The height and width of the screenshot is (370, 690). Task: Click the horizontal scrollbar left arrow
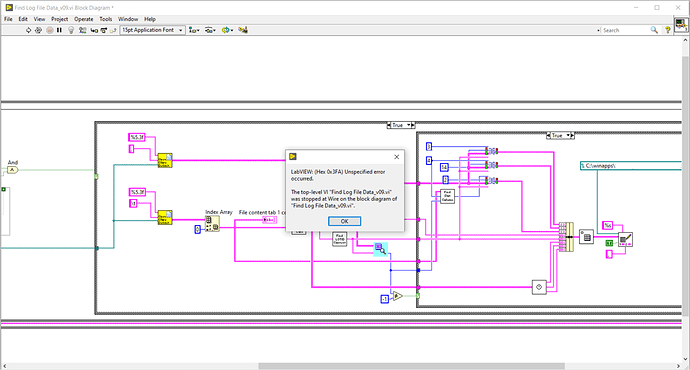click(4, 366)
